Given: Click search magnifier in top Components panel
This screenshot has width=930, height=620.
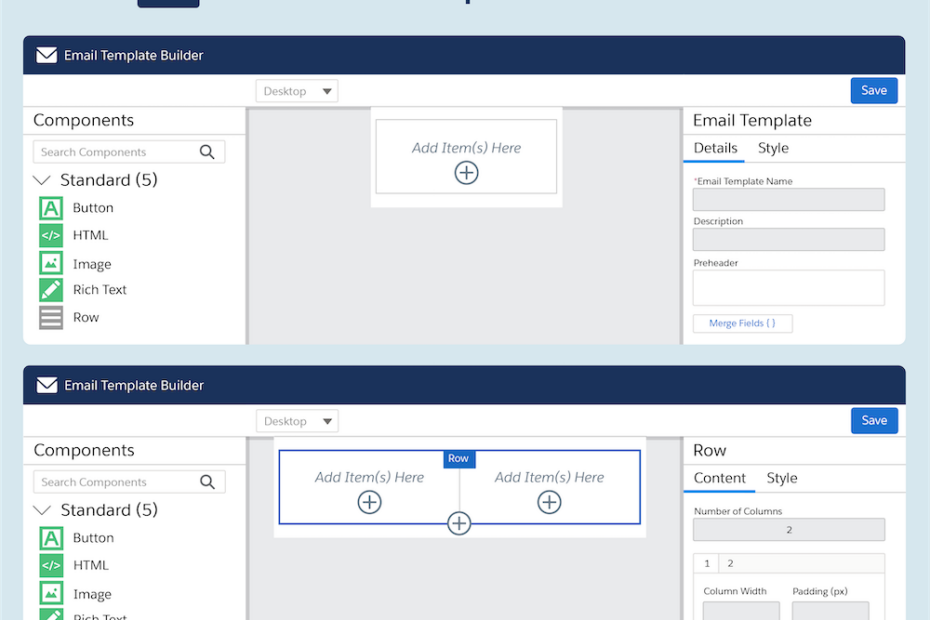Looking at the screenshot, I should click(x=207, y=152).
